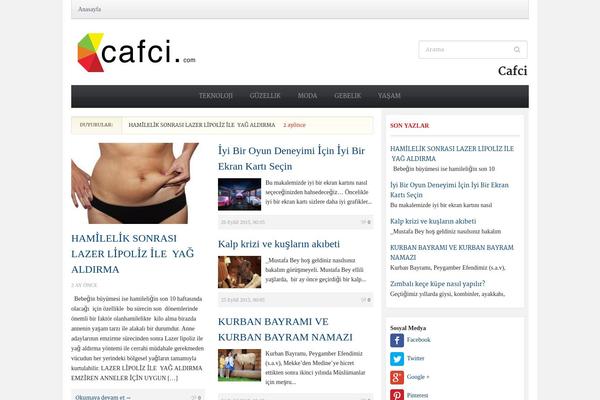
Task: Click Okumaya devam et link
Action: [x=103, y=397]
